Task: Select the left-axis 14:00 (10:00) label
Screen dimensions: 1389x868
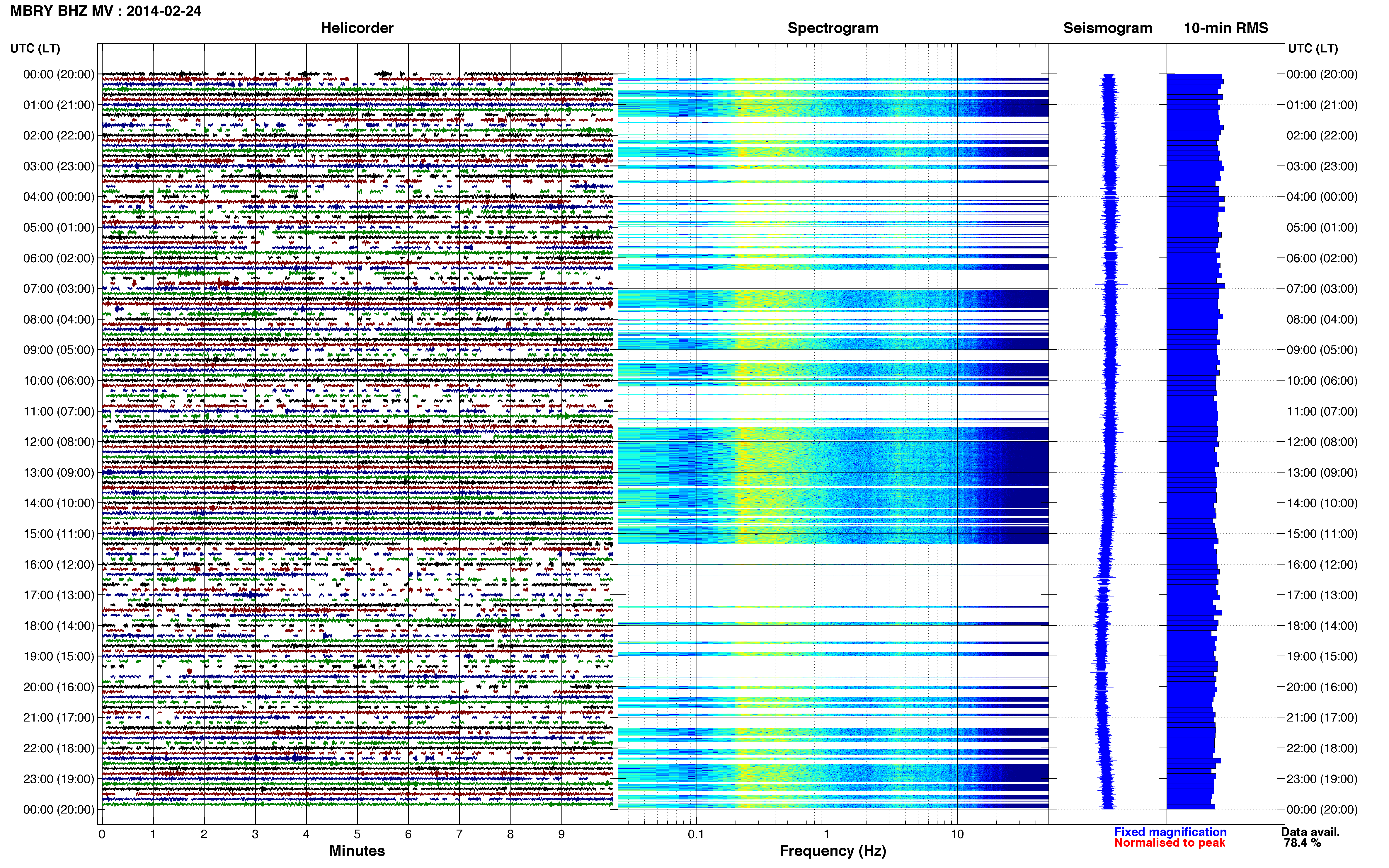Action: click(x=59, y=503)
